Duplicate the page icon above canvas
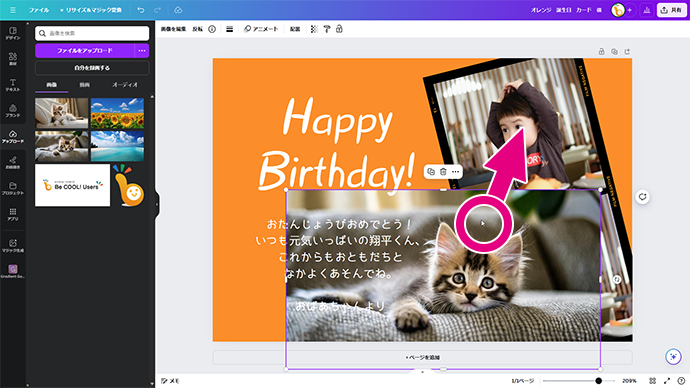This screenshot has width=690, height=388. coord(614,51)
